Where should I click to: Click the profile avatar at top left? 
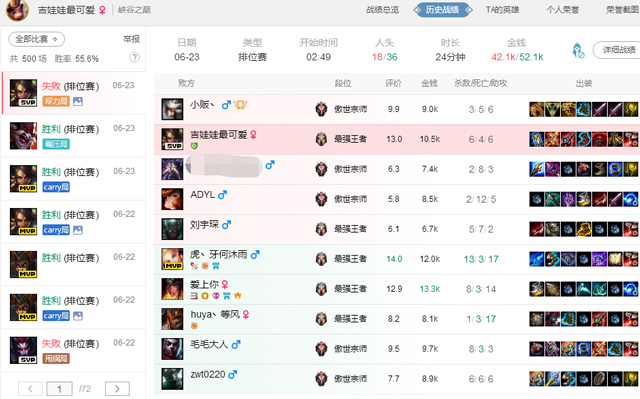17,10
